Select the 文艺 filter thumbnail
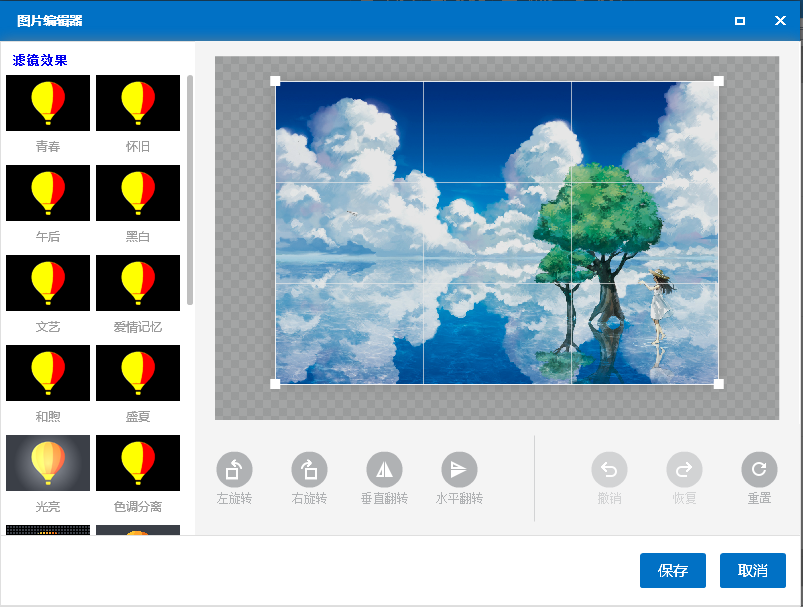Viewport: 803px width, 607px height. coord(48,283)
